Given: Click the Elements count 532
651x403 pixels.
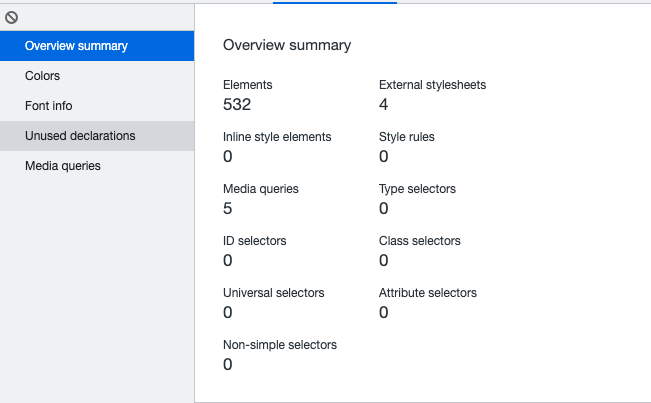Looking at the screenshot, I should tap(237, 104).
